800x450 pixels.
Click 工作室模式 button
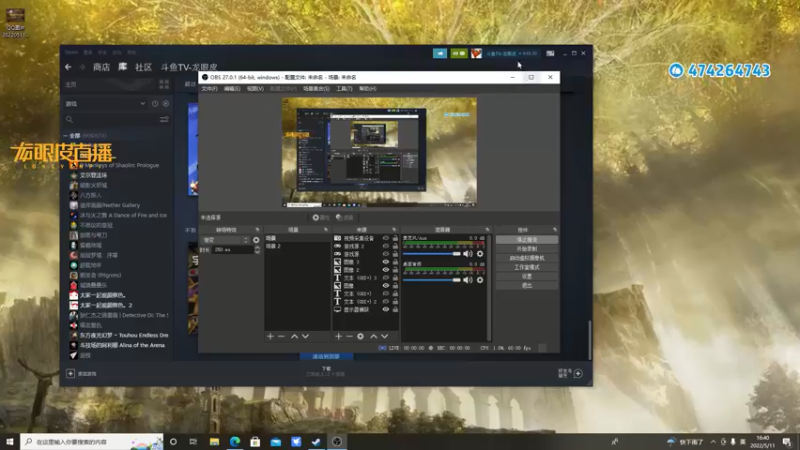527,267
